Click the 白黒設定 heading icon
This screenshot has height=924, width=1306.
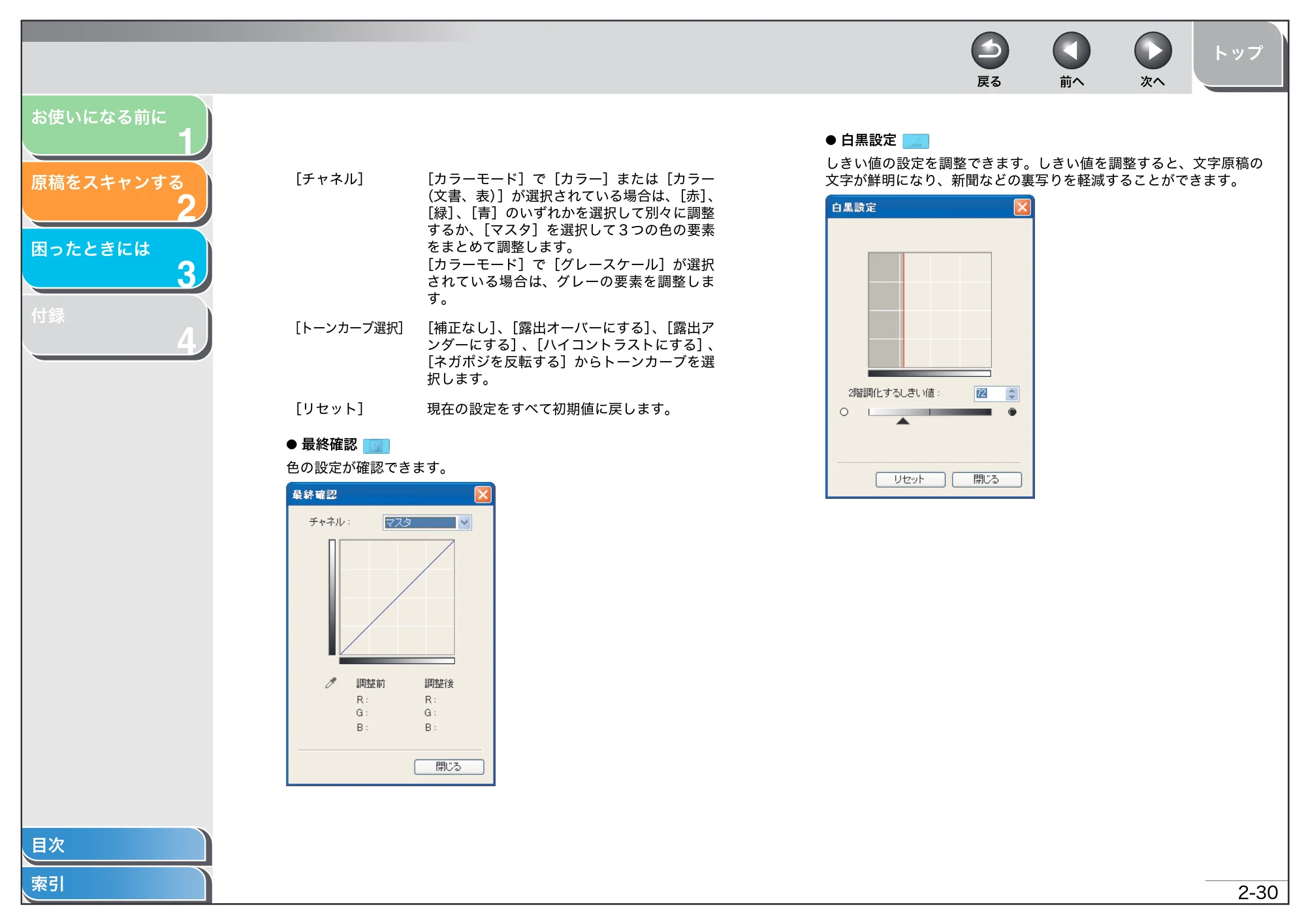916,141
